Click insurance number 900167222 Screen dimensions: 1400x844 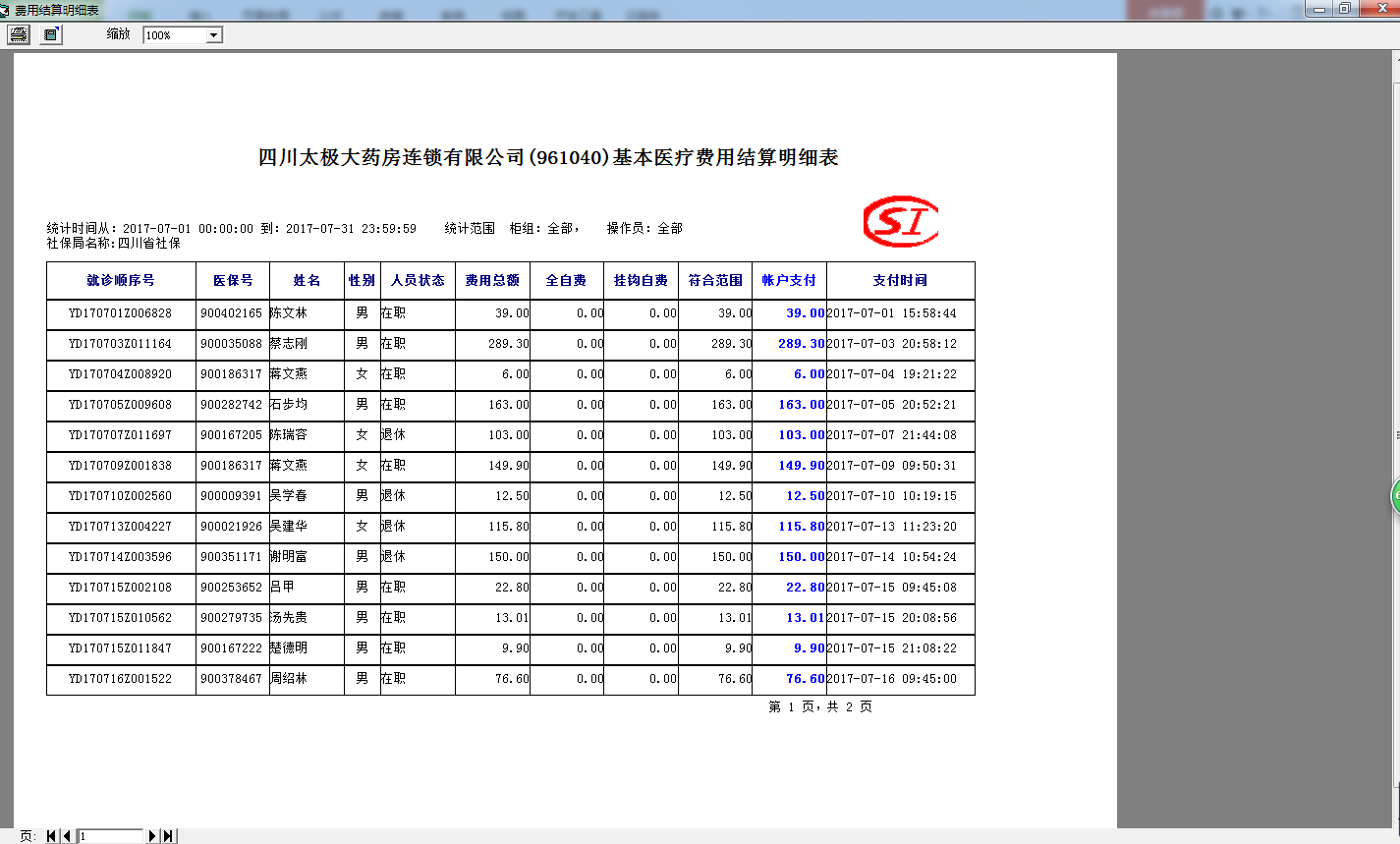(x=231, y=648)
